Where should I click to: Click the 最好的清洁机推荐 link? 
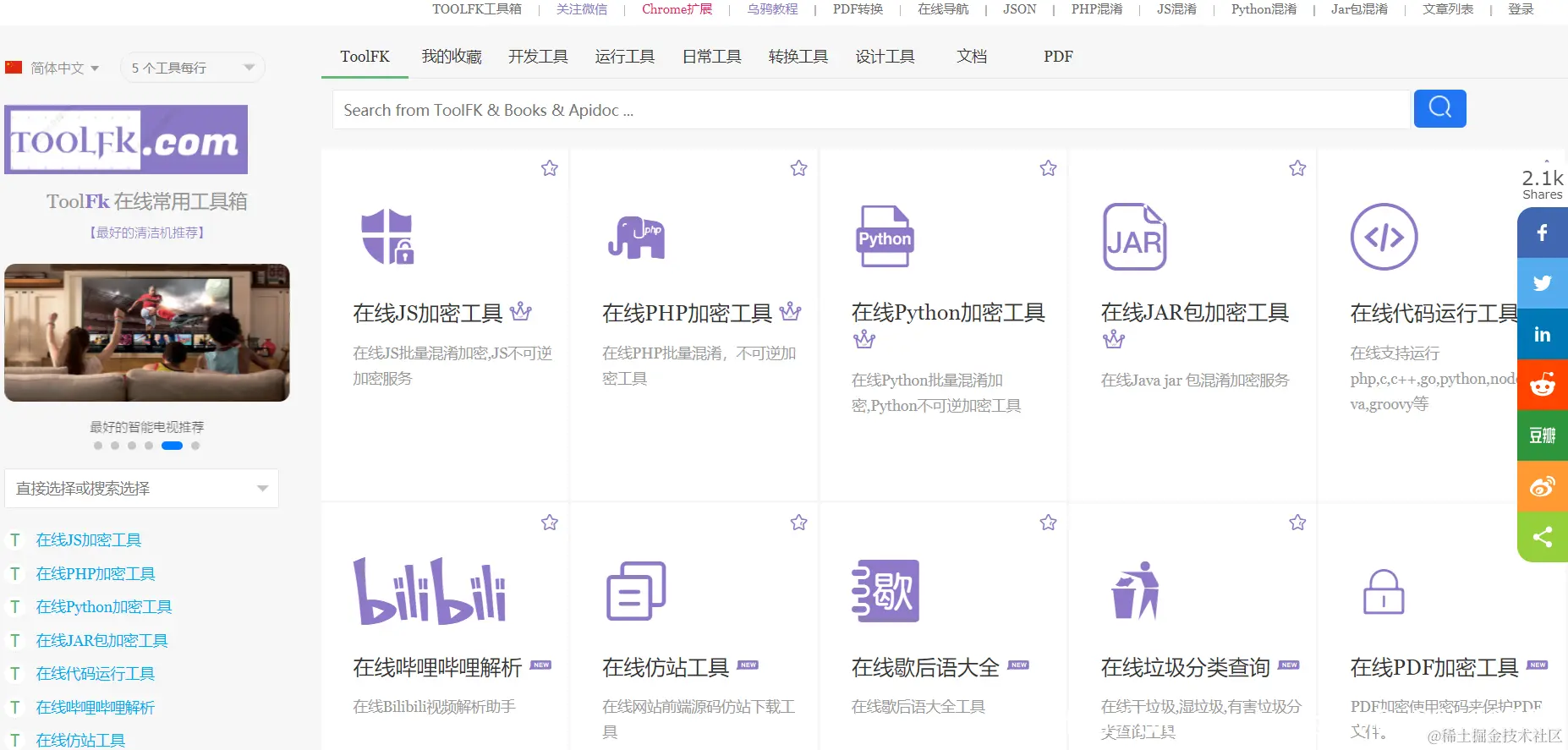(147, 233)
